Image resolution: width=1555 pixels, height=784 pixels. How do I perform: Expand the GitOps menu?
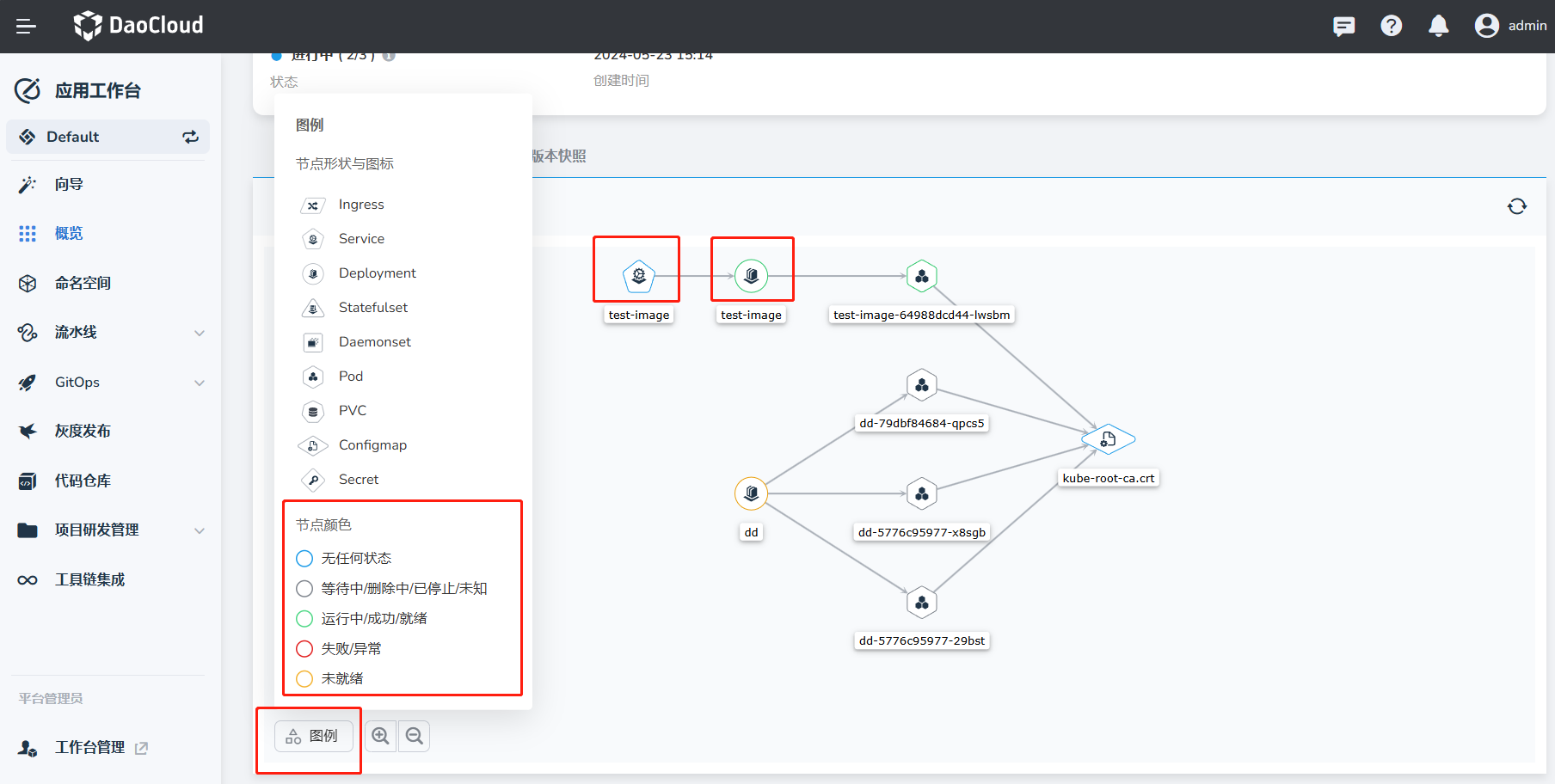199,383
